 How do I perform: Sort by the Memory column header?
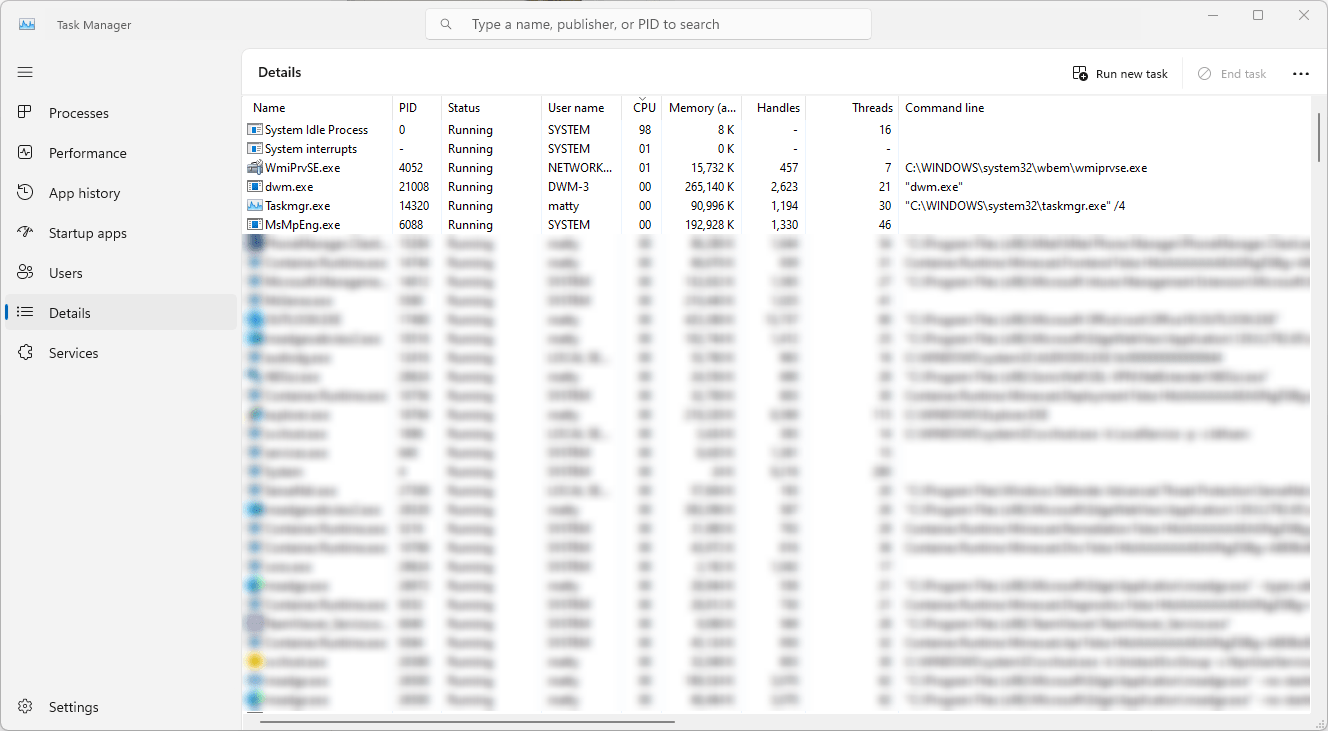tap(702, 108)
